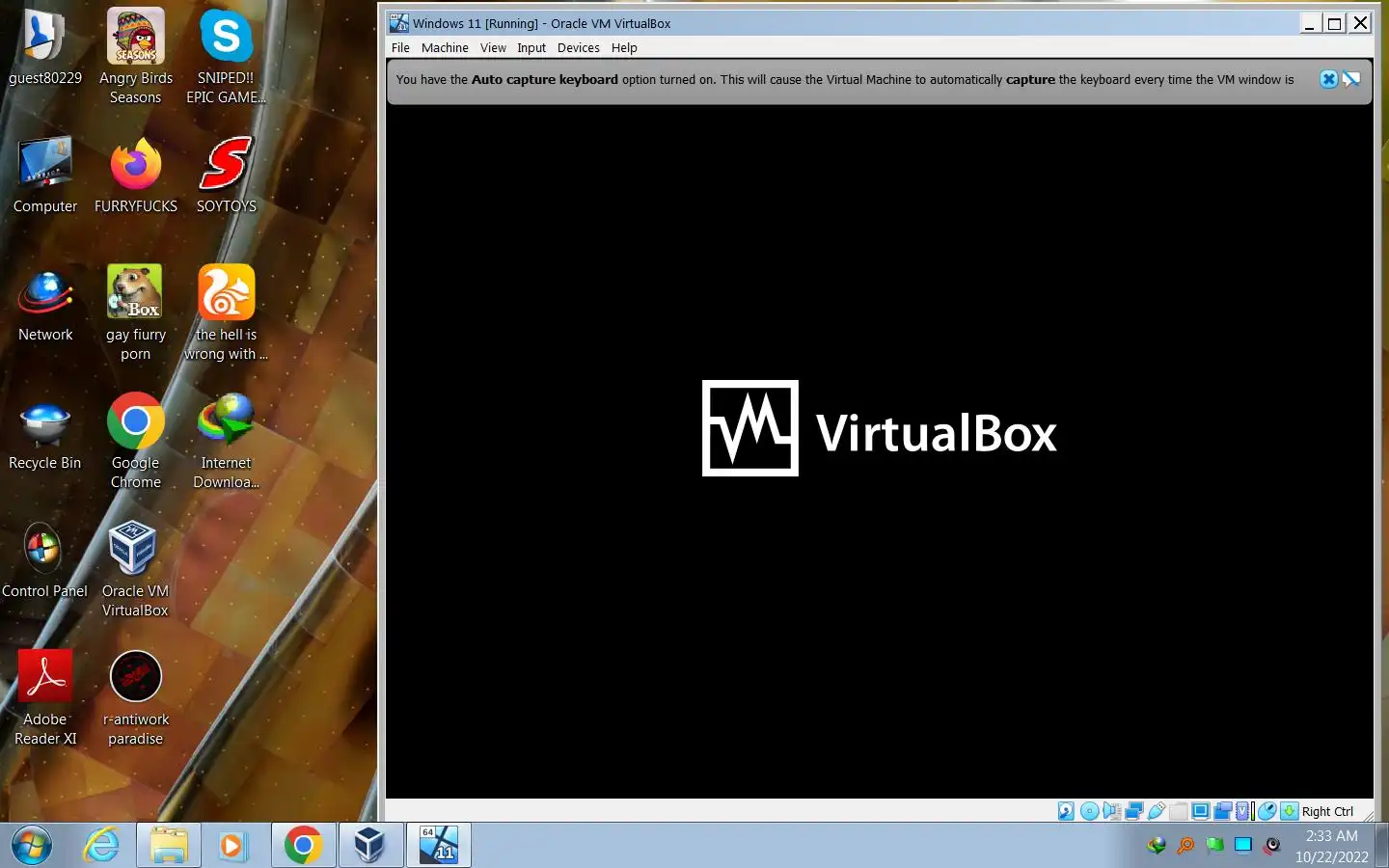The image size is (1389, 868).
Task: Switch to the Windows 11 VM taskbar button
Action: point(439,846)
